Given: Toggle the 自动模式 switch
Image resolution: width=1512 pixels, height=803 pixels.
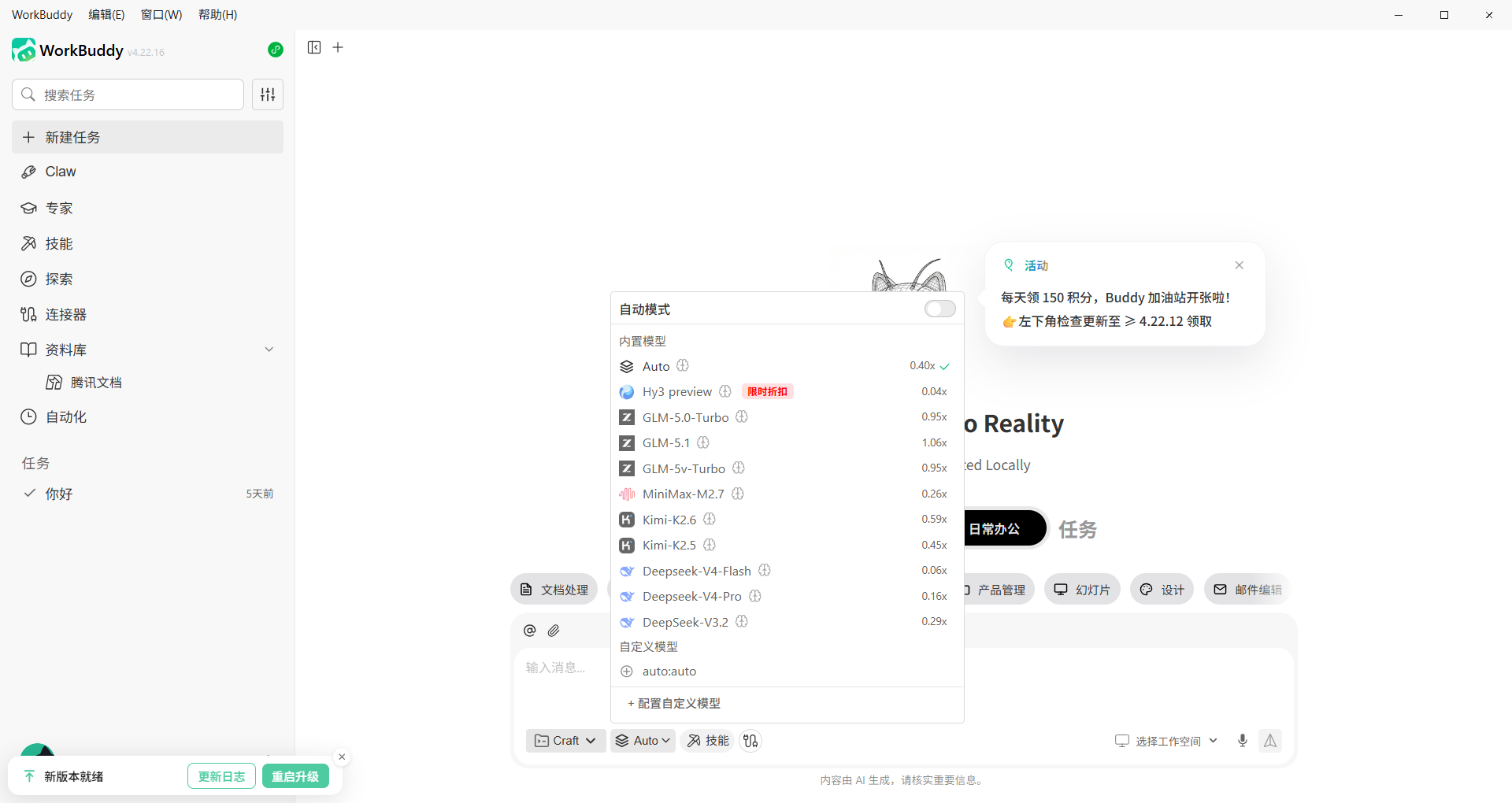Looking at the screenshot, I should (x=940, y=309).
